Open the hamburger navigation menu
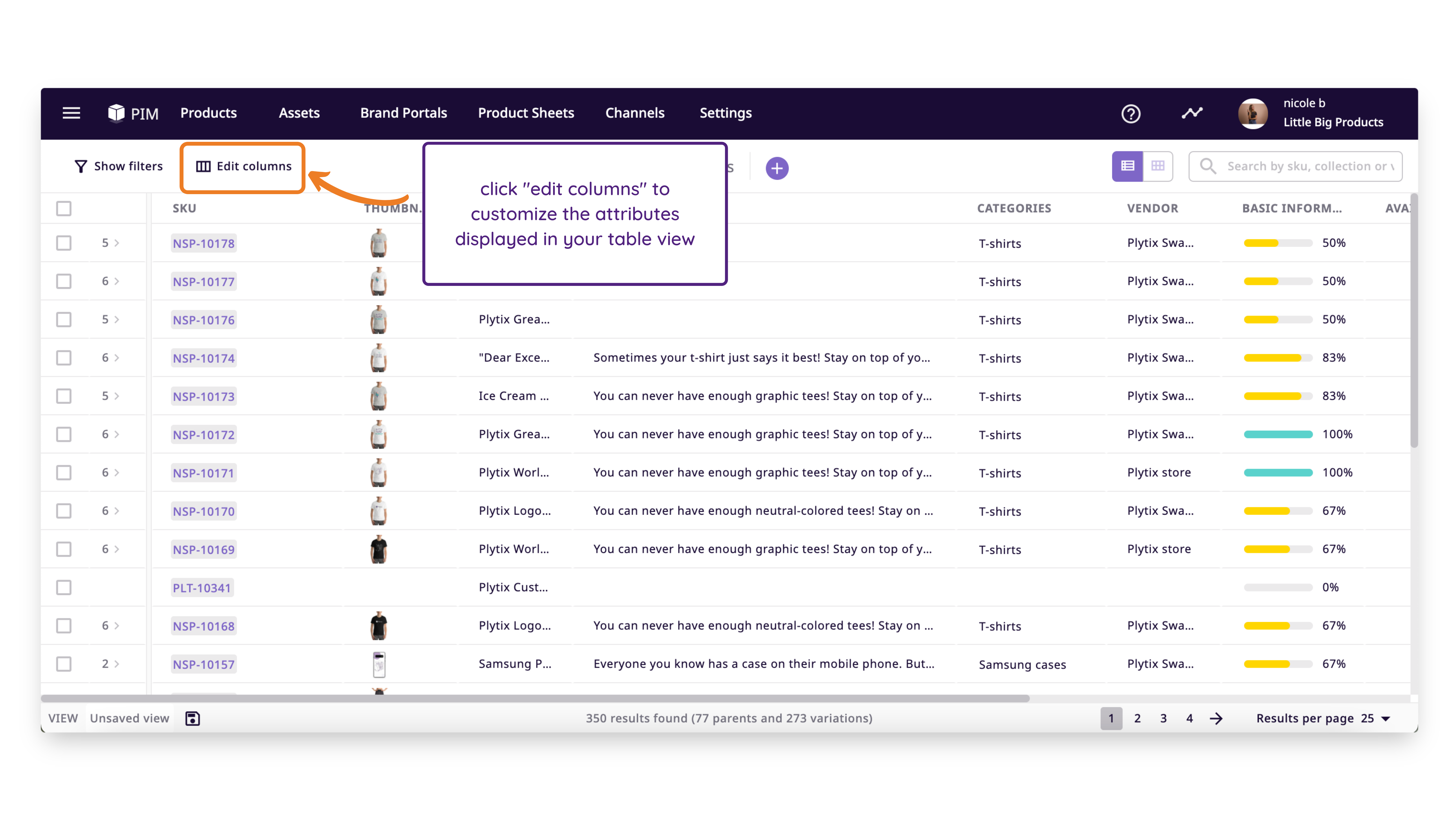1456x819 pixels. (x=71, y=113)
